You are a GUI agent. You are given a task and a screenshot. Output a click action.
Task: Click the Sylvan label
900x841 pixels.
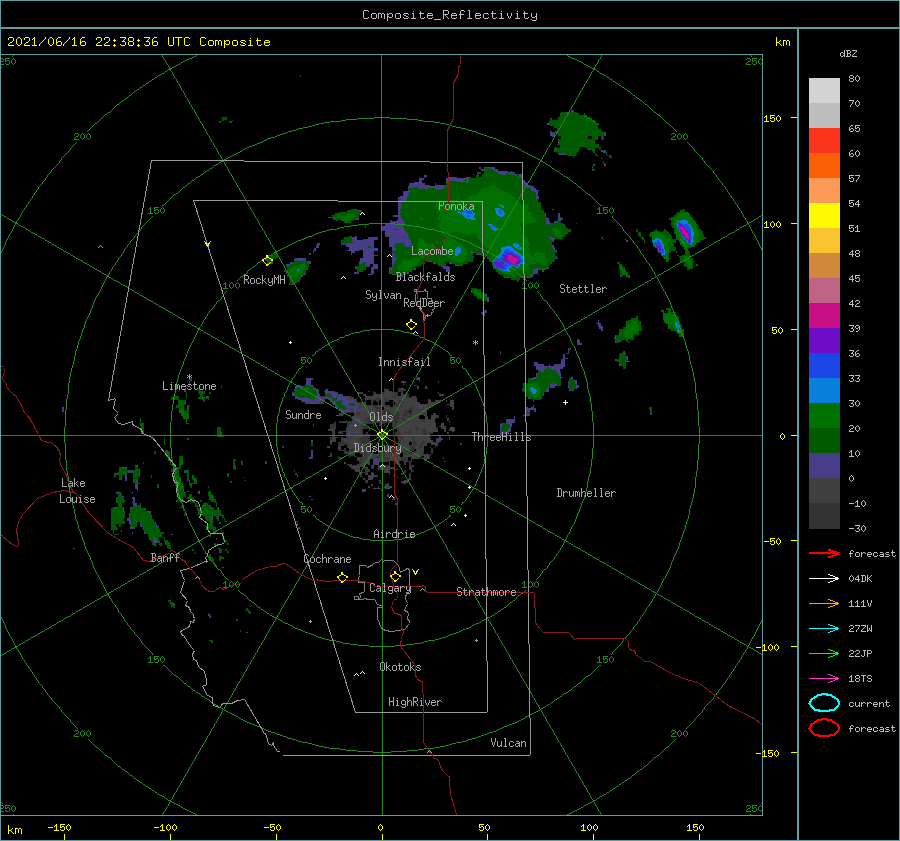[x=383, y=295]
